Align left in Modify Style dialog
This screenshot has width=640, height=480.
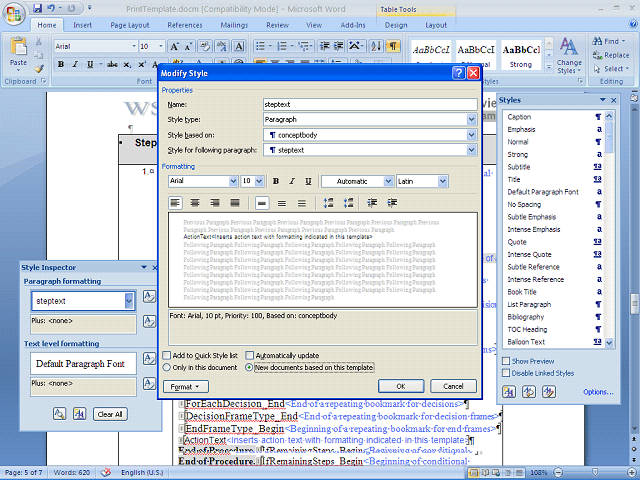coord(175,203)
